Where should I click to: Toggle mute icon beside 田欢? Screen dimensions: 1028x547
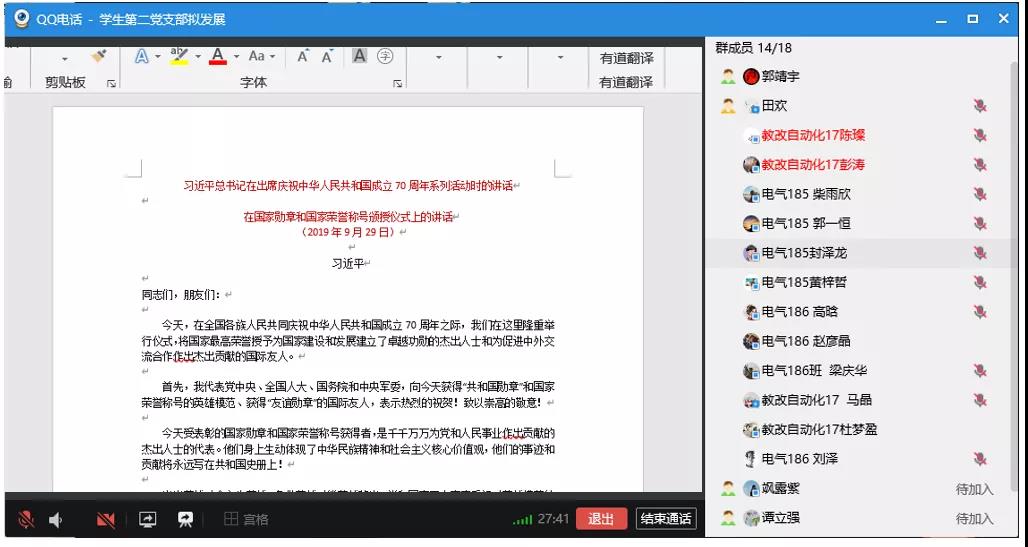pos(980,106)
